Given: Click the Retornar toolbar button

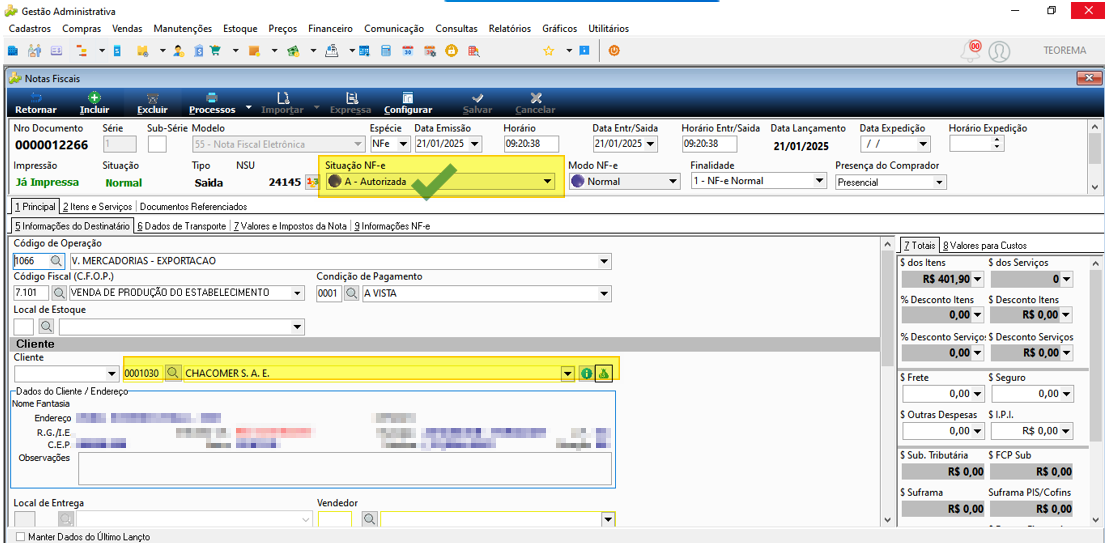Looking at the screenshot, I should point(35,104).
